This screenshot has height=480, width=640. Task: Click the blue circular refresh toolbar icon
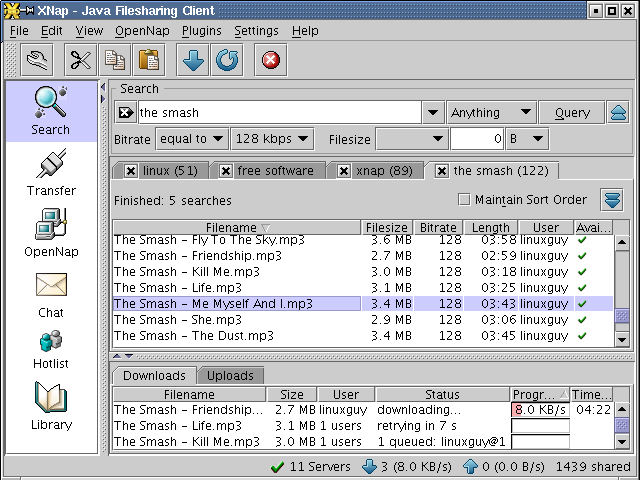click(x=227, y=60)
